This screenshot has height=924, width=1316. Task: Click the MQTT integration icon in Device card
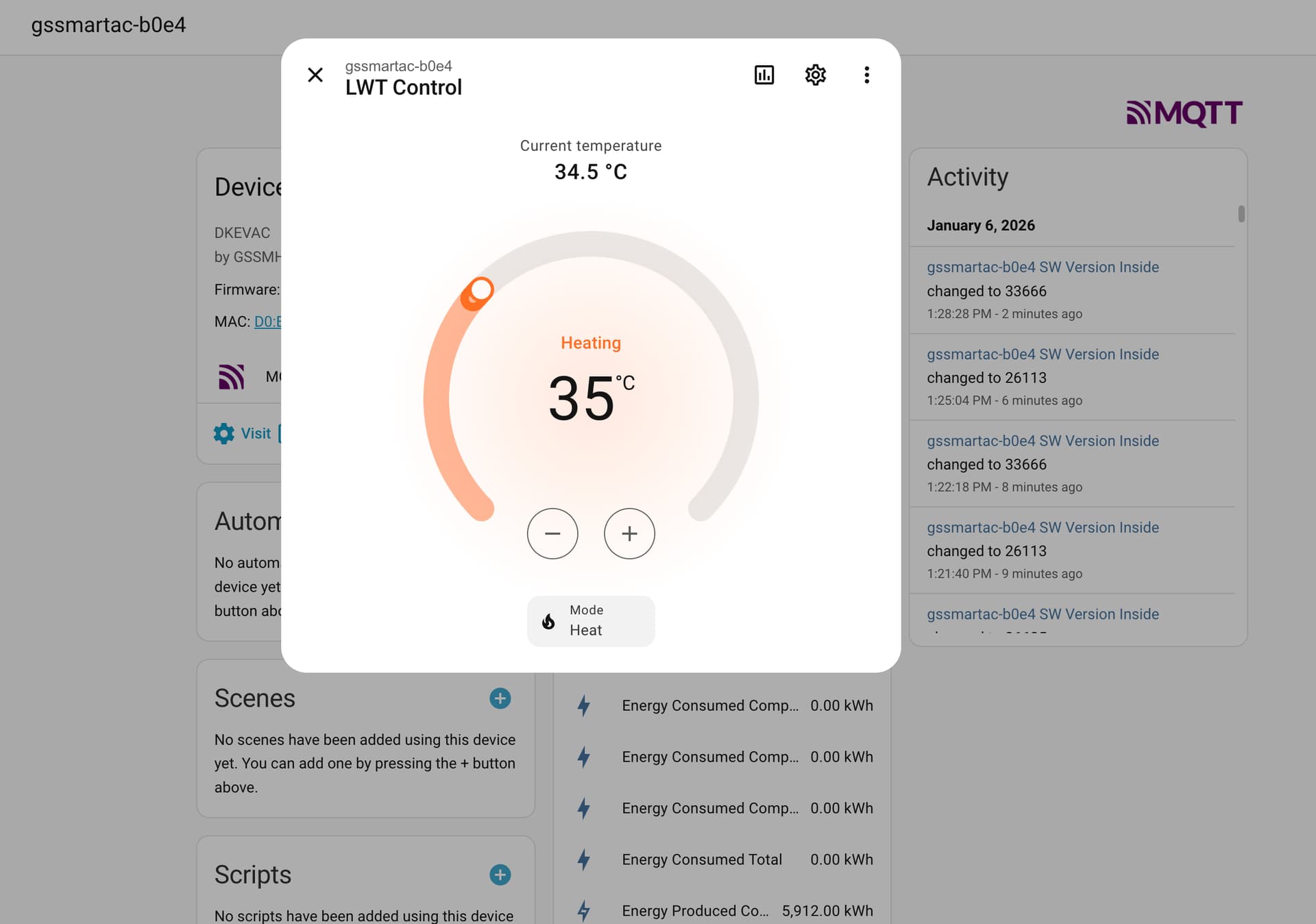pos(232,376)
